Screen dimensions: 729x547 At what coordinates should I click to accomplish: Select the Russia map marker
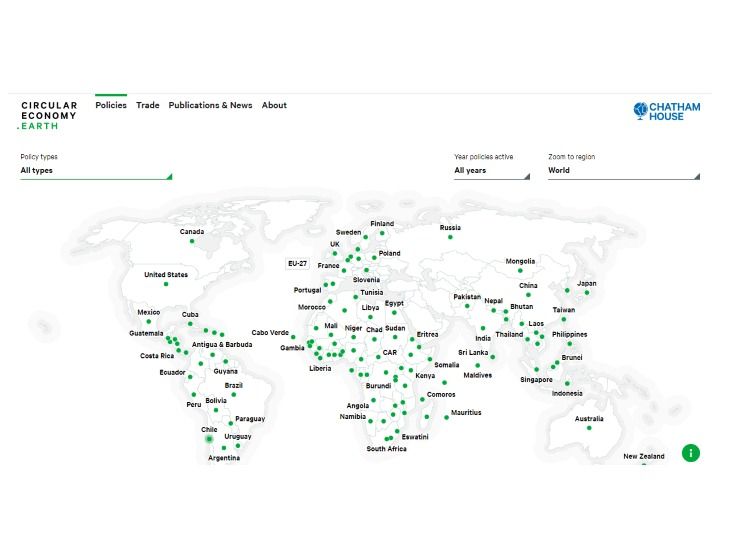pyautogui.click(x=450, y=237)
